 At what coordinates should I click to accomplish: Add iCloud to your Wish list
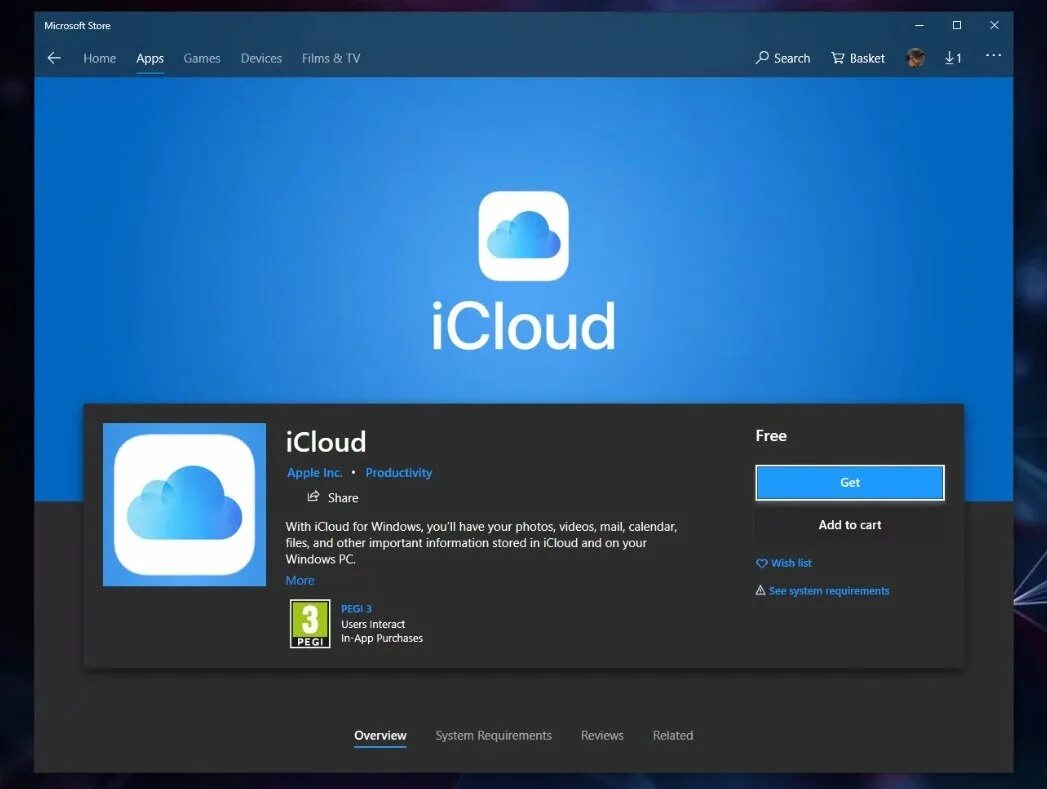coord(784,563)
